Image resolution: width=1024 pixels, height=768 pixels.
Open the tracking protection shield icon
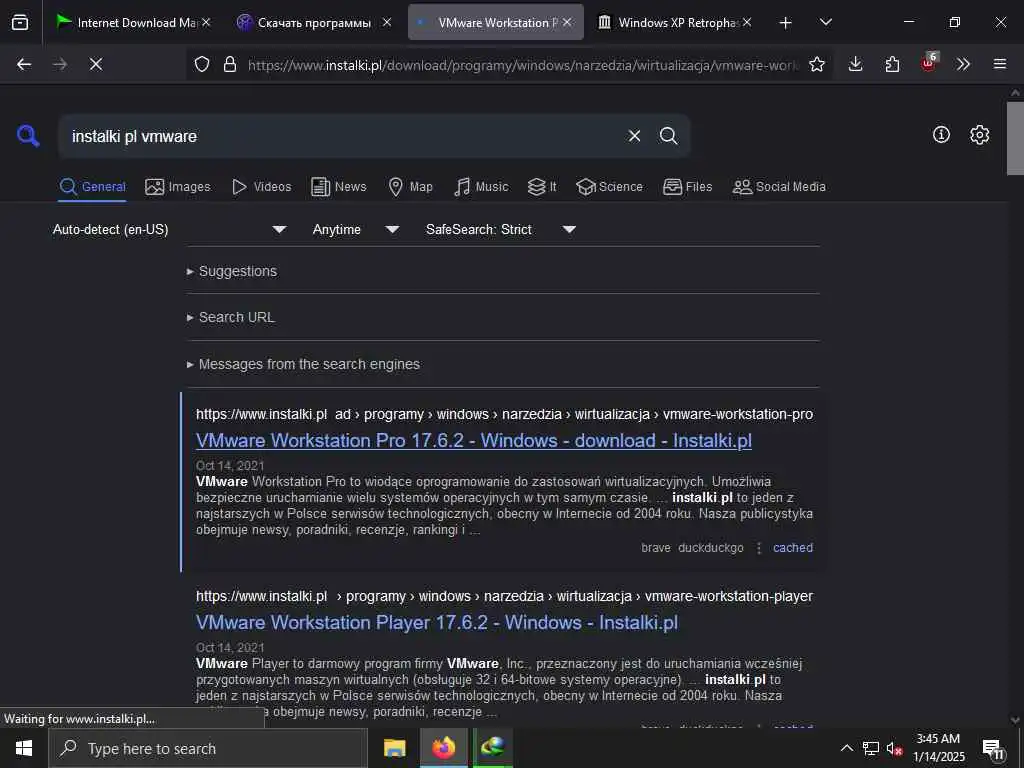click(202, 64)
